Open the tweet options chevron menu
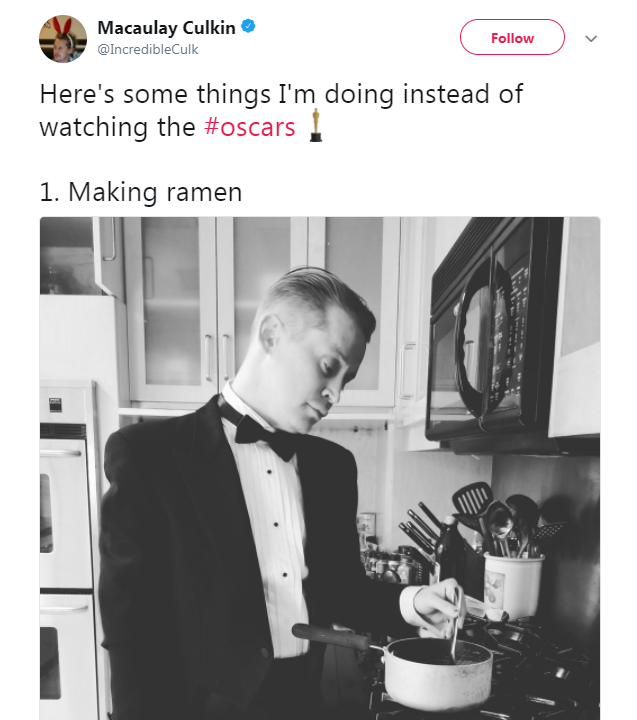This screenshot has width=637, height=720. coord(591,38)
